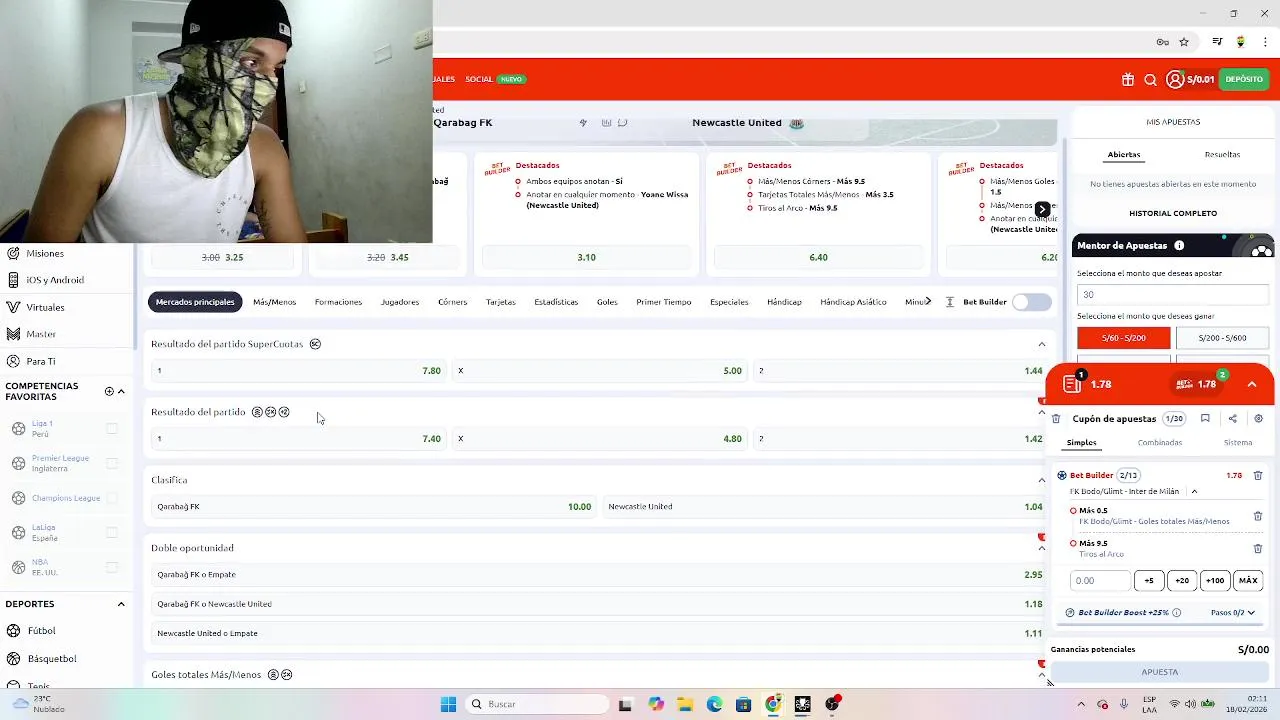Collapse FK Bodo/Glimt - Inter de Milán selection

click(1194, 492)
